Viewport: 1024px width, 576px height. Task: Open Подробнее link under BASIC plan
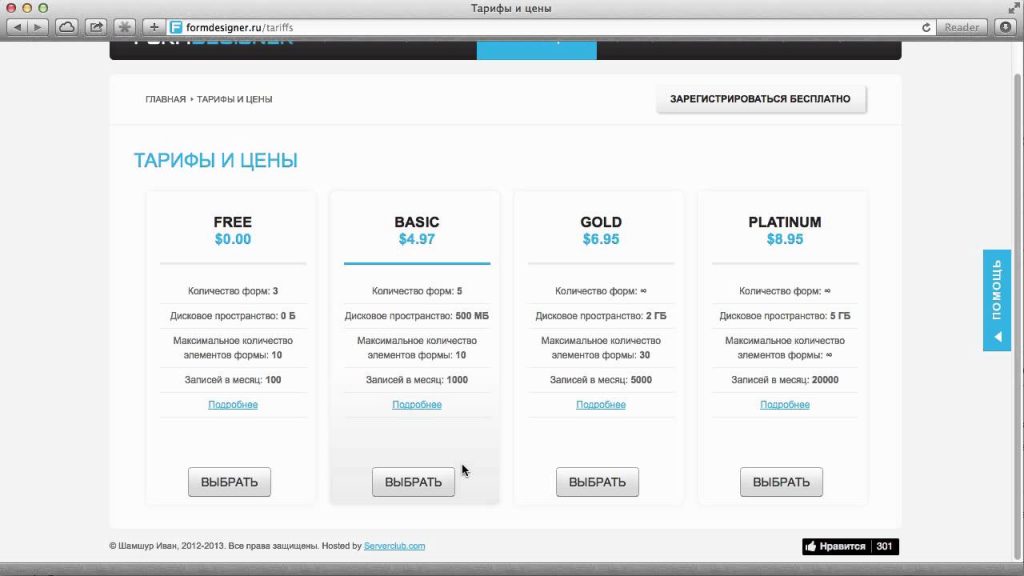[417, 405]
